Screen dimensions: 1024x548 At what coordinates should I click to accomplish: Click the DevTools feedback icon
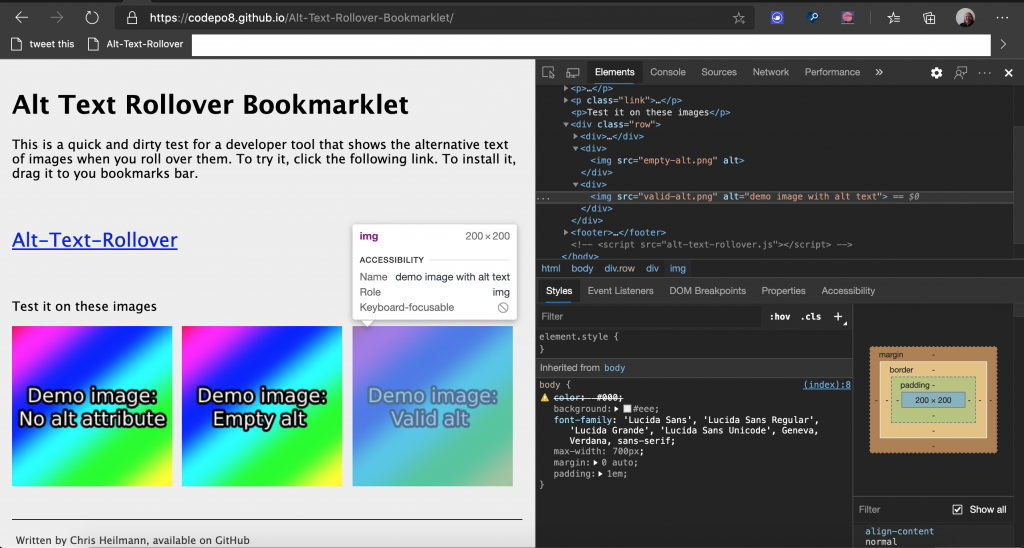click(961, 72)
